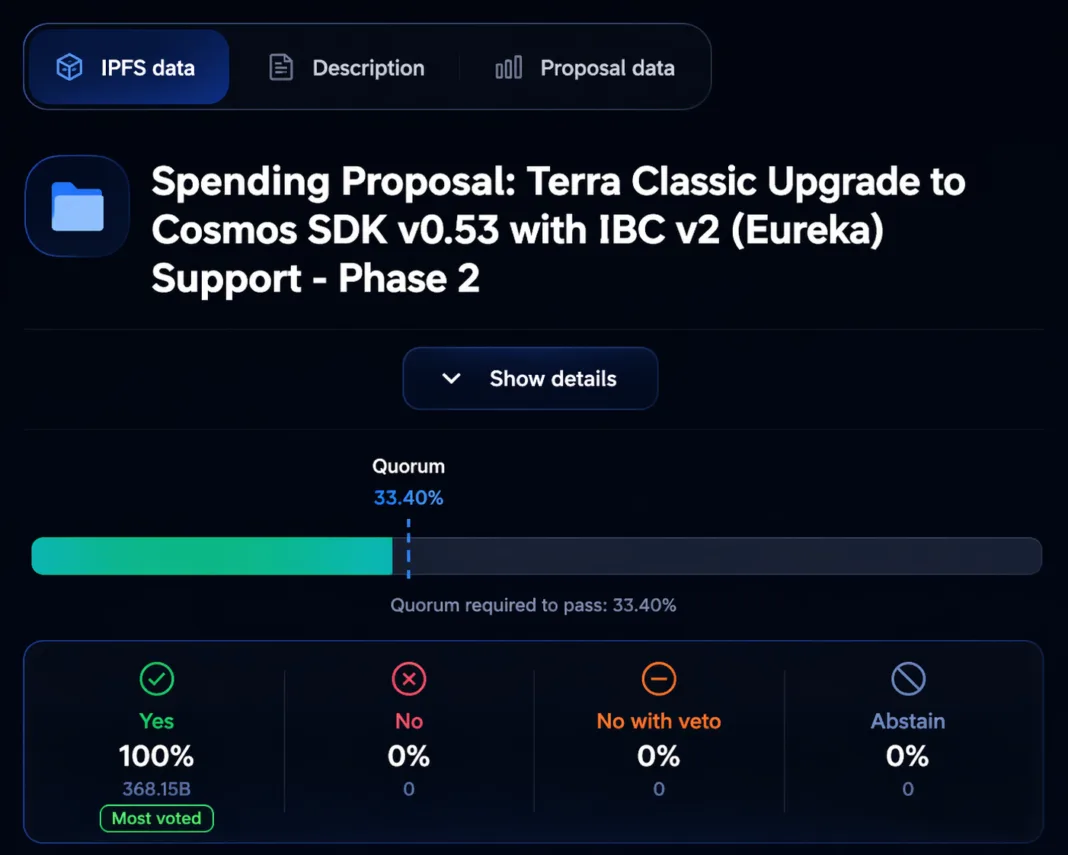
Task: Click the 368.15B vote count
Action: (157, 789)
